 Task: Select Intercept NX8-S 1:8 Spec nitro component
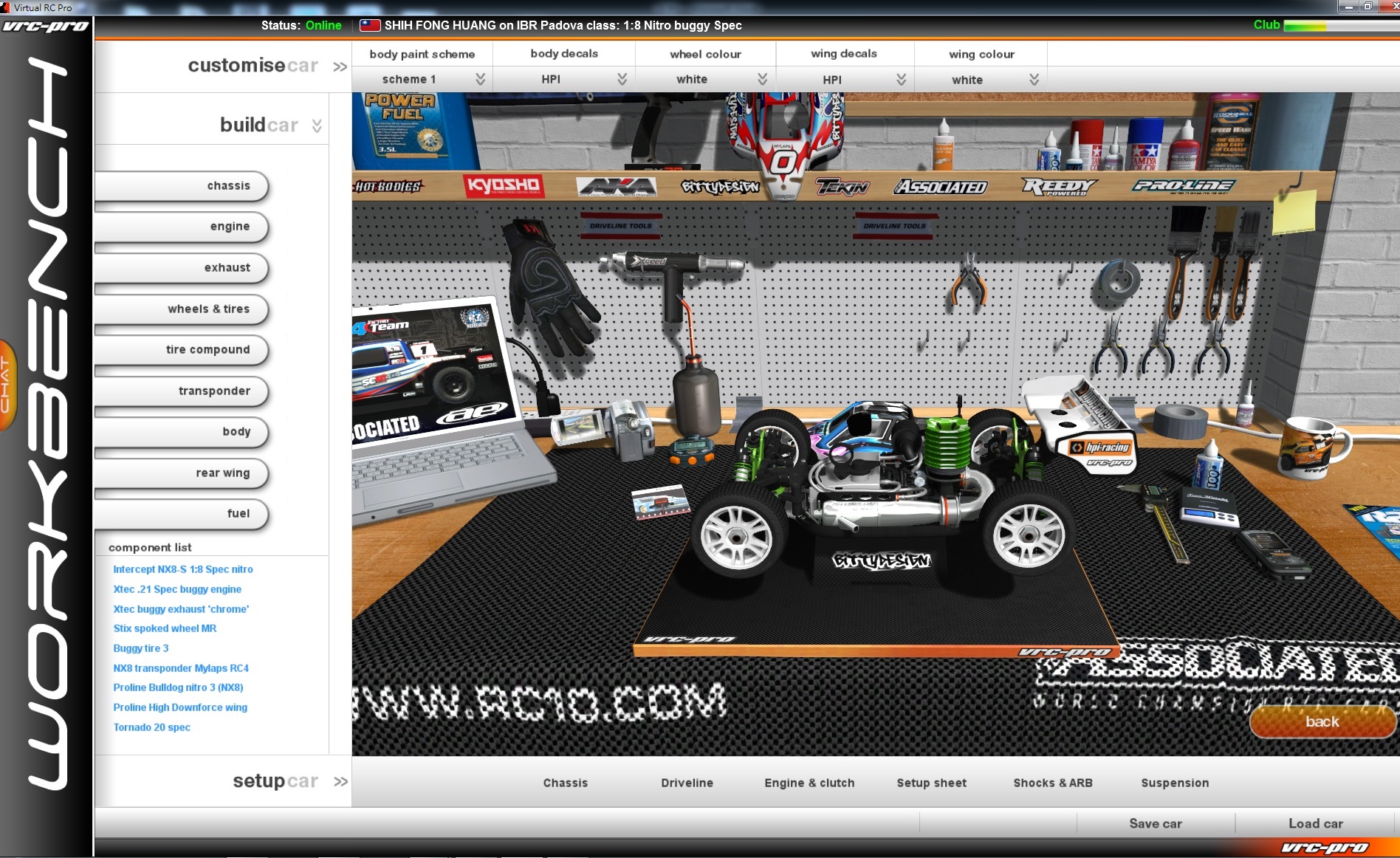(x=183, y=569)
